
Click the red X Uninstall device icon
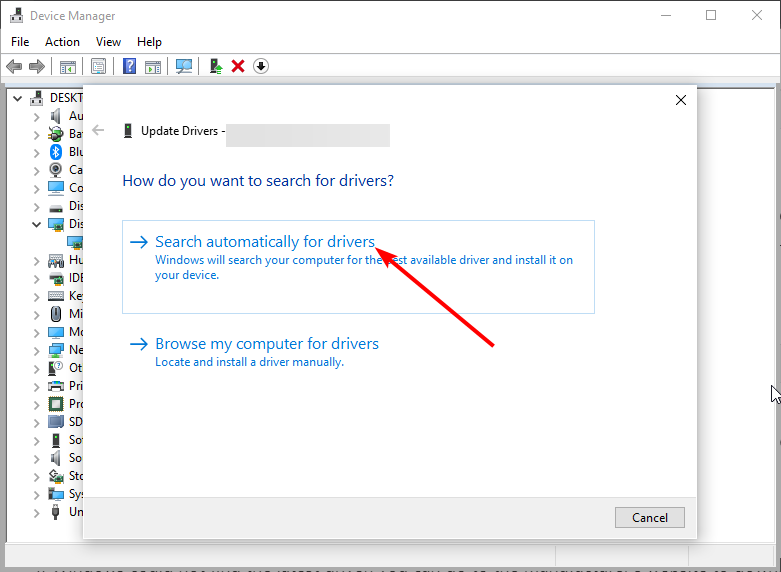click(238, 66)
